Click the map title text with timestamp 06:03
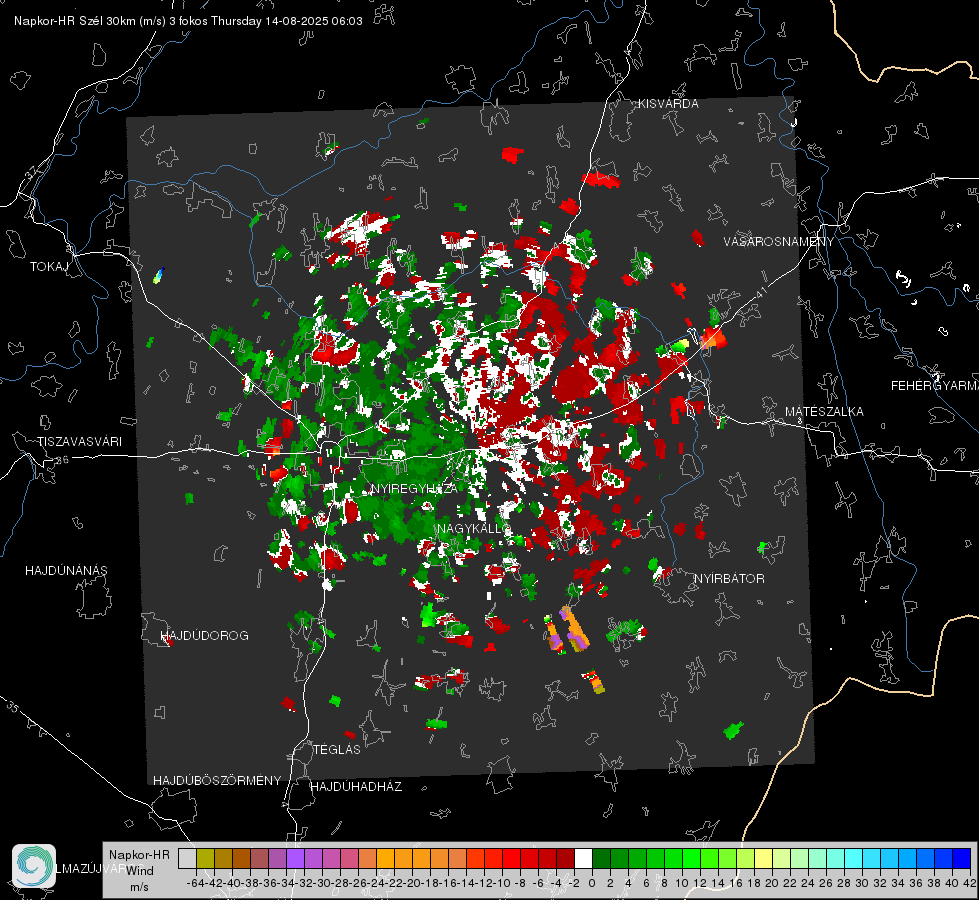This screenshot has width=979, height=900. point(188,21)
